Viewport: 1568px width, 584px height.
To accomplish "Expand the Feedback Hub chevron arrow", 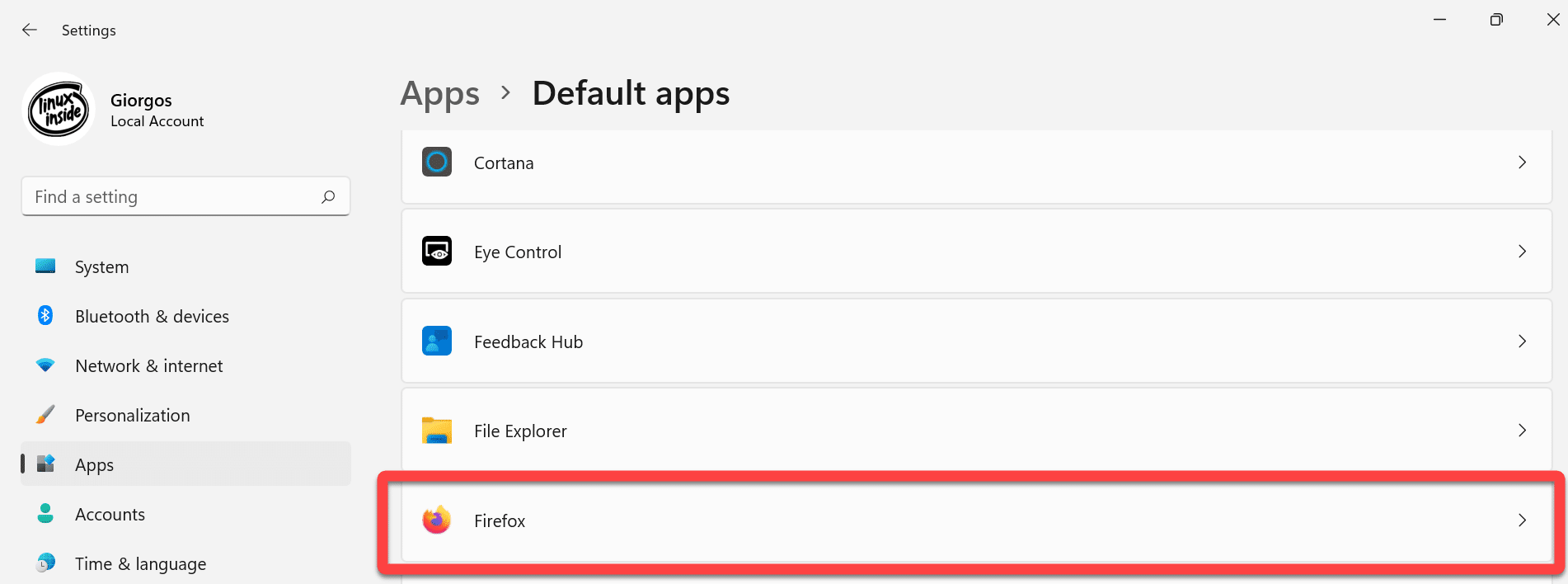I will (x=1522, y=341).
